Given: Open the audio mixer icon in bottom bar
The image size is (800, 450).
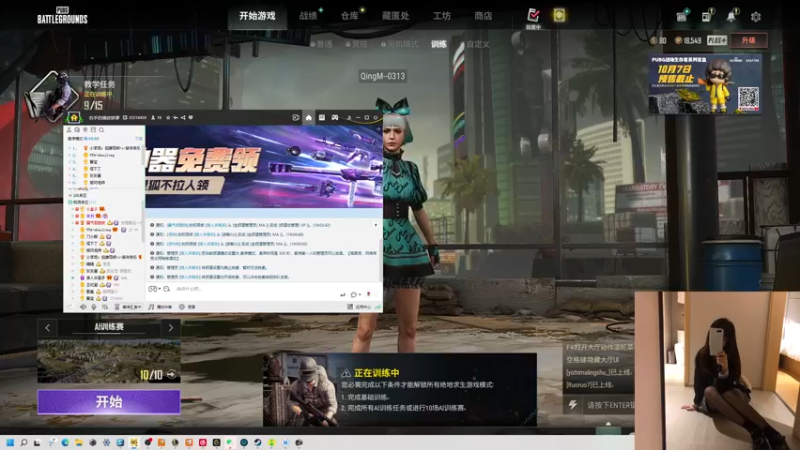Looking at the screenshot, I should pyautogui.click(x=105, y=307).
